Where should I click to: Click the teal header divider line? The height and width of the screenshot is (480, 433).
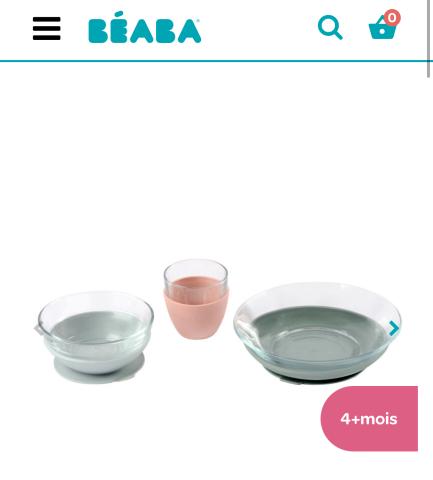pos(216,61)
